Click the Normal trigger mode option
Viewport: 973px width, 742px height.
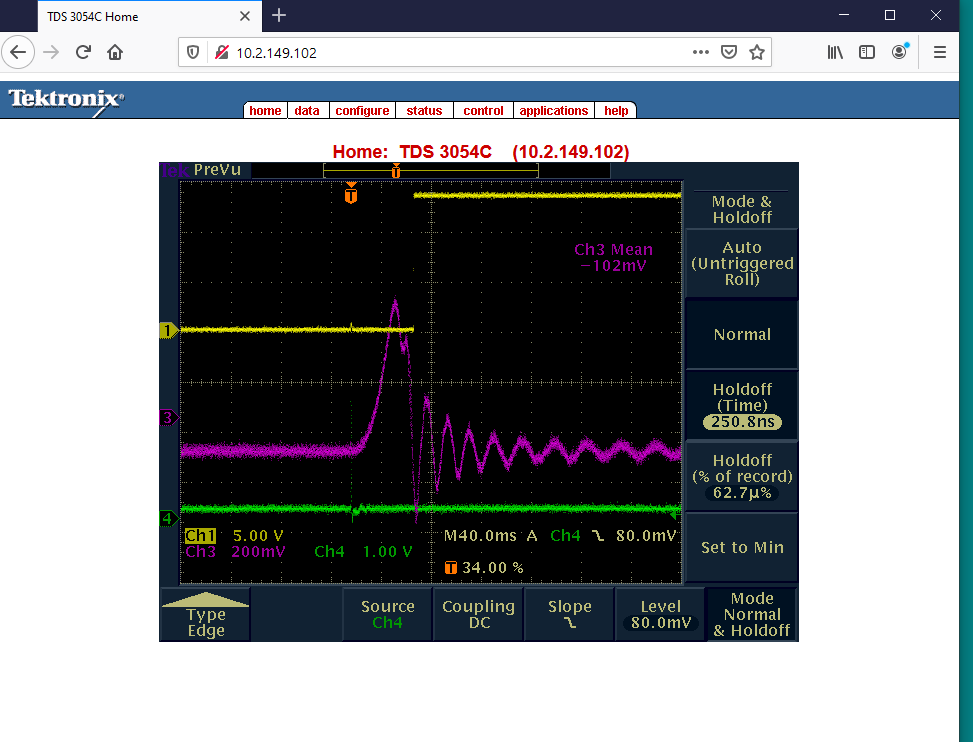tap(742, 335)
